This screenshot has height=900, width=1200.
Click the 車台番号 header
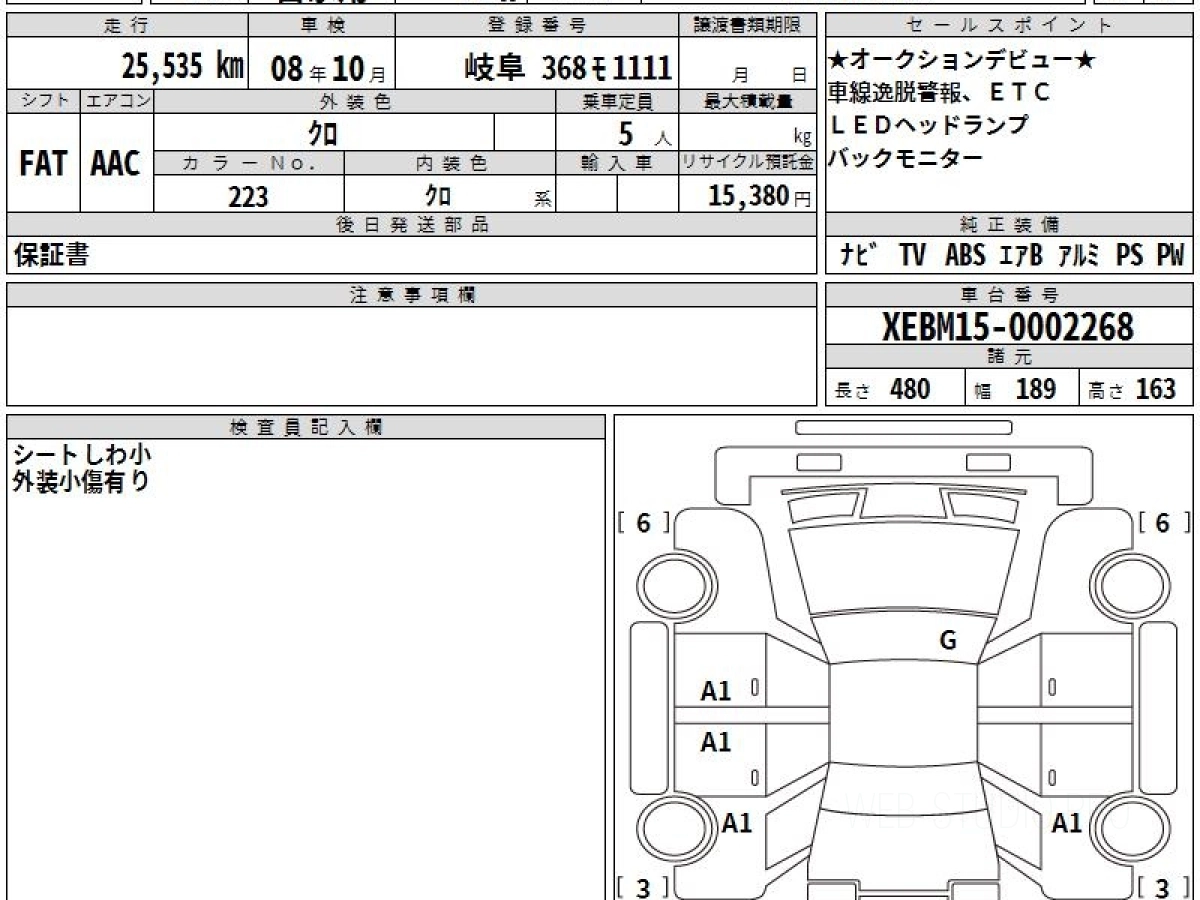(x=1009, y=295)
